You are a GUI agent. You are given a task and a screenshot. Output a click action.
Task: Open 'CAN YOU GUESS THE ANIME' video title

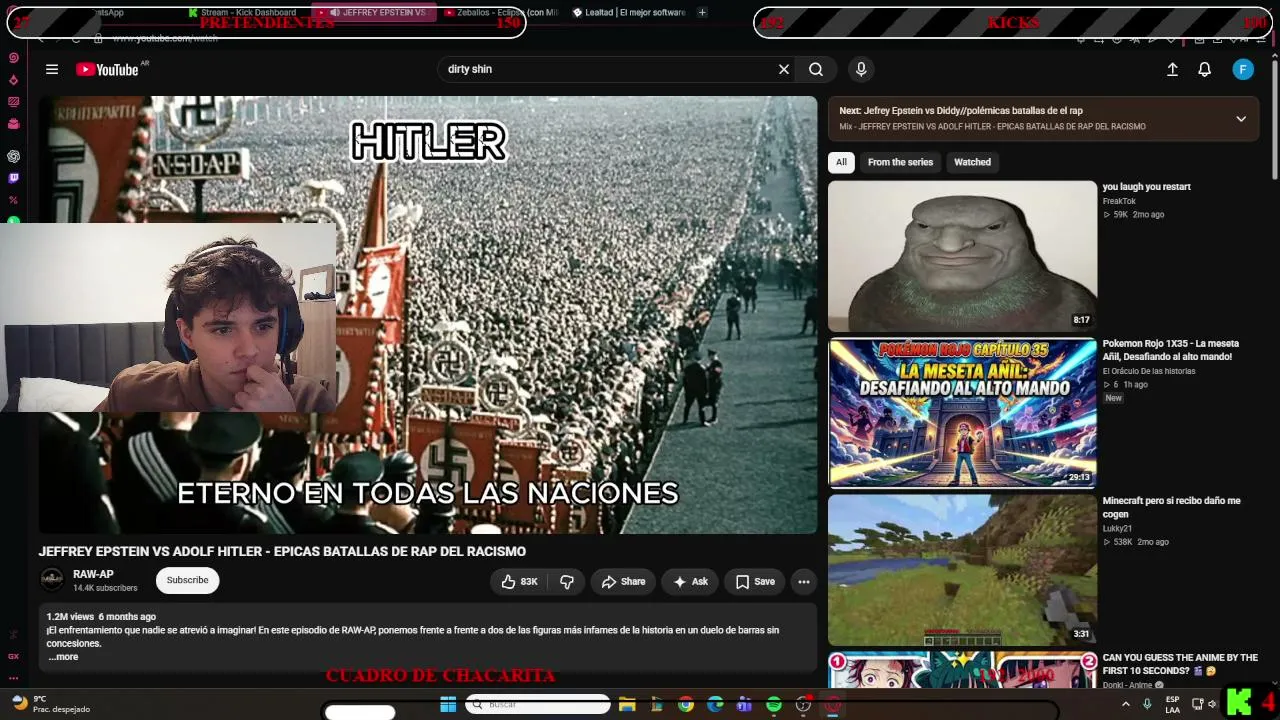(1180, 664)
